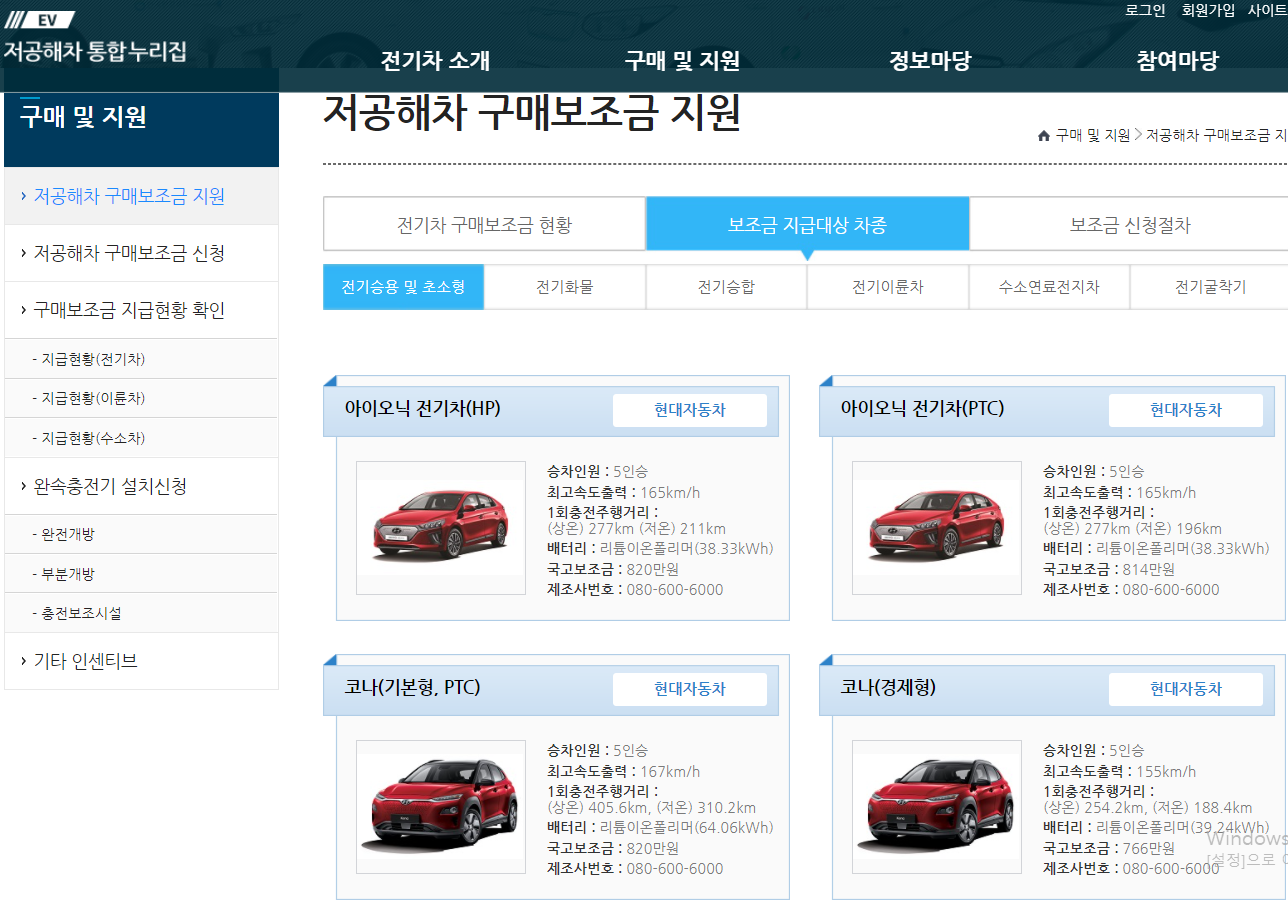
Task: Open 지급현황(수소차) submenu item
Action: click(141, 438)
